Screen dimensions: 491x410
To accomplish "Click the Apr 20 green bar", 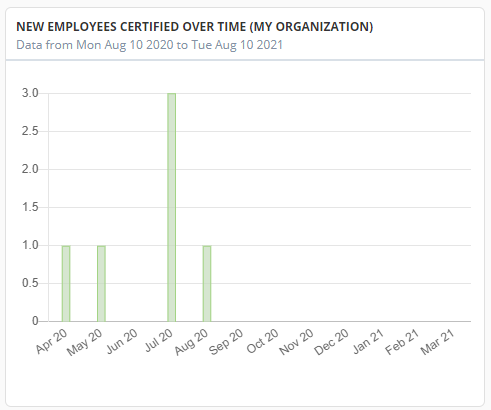I will pos(66,284).
